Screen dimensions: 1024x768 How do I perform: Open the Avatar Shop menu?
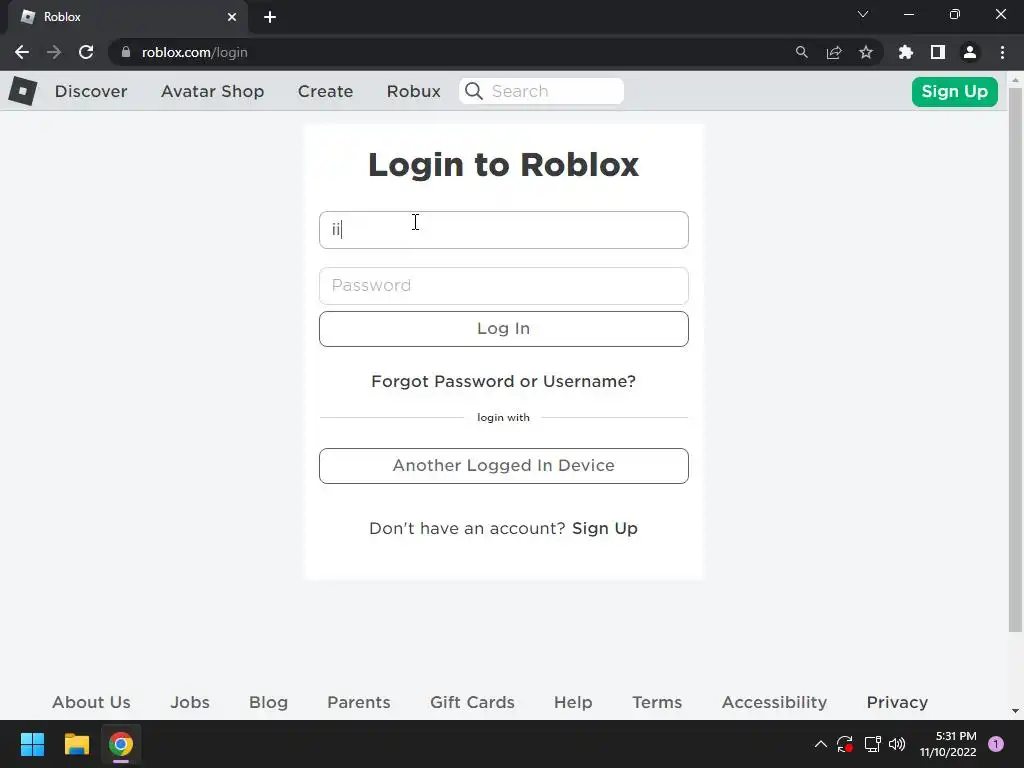point(212,91)
